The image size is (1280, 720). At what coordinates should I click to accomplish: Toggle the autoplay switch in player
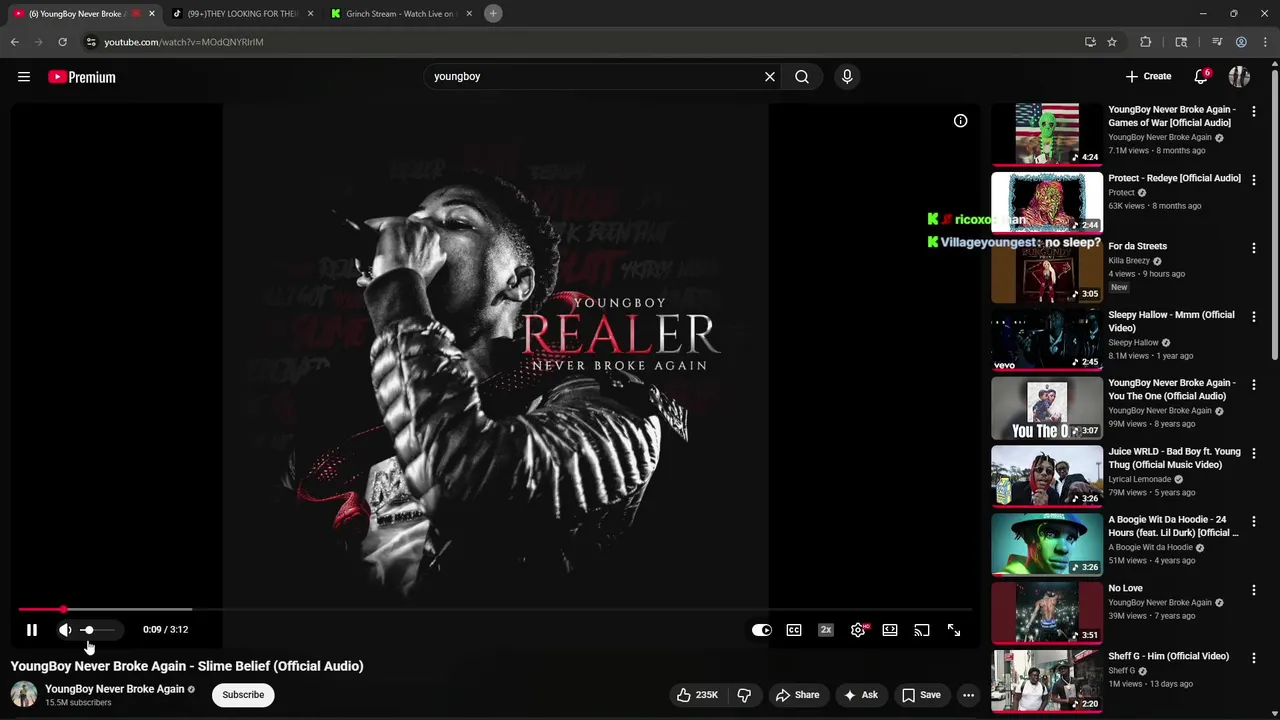[761, 630]
